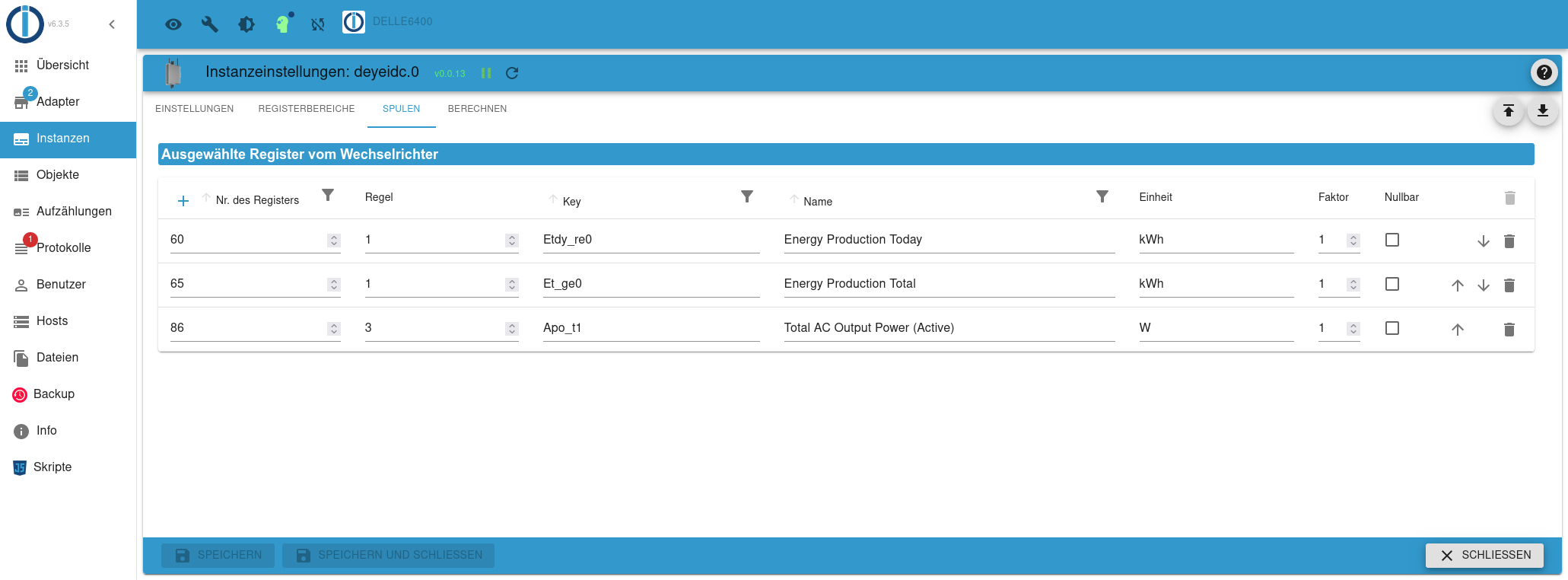The height and width of the screenshot is (580, 1568).
Task: Click SPEICHERN UND SCHLIESSEN button
Action: click(x=388, y=556)
